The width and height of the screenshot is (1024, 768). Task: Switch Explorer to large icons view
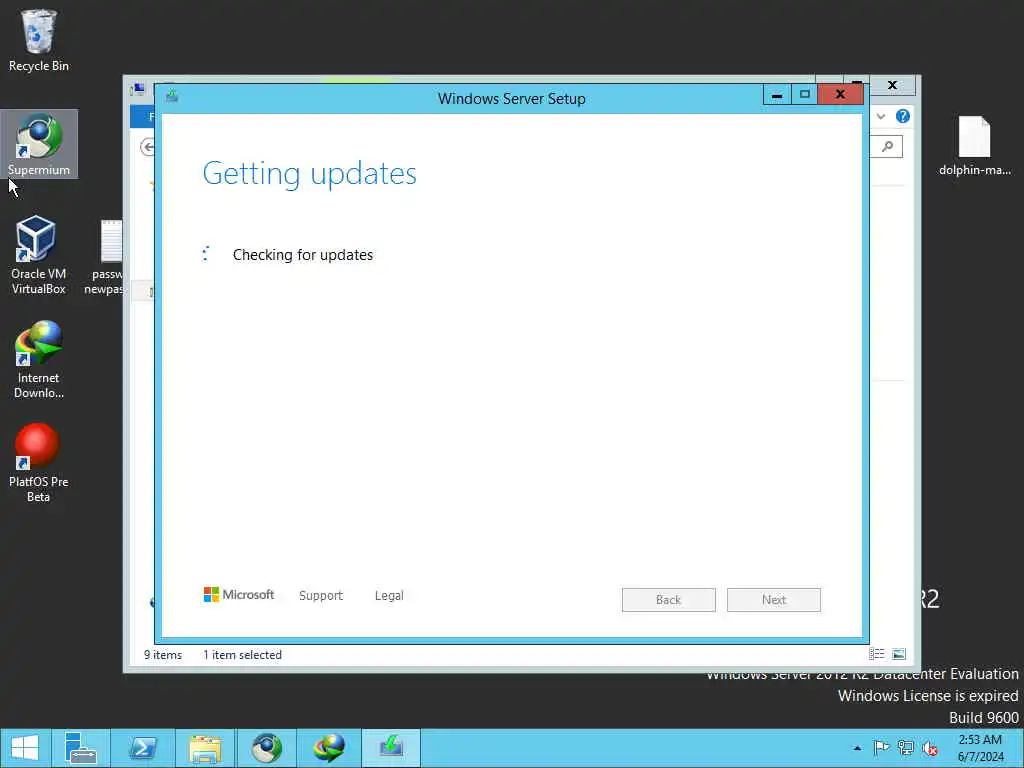[x=899, y=654]
